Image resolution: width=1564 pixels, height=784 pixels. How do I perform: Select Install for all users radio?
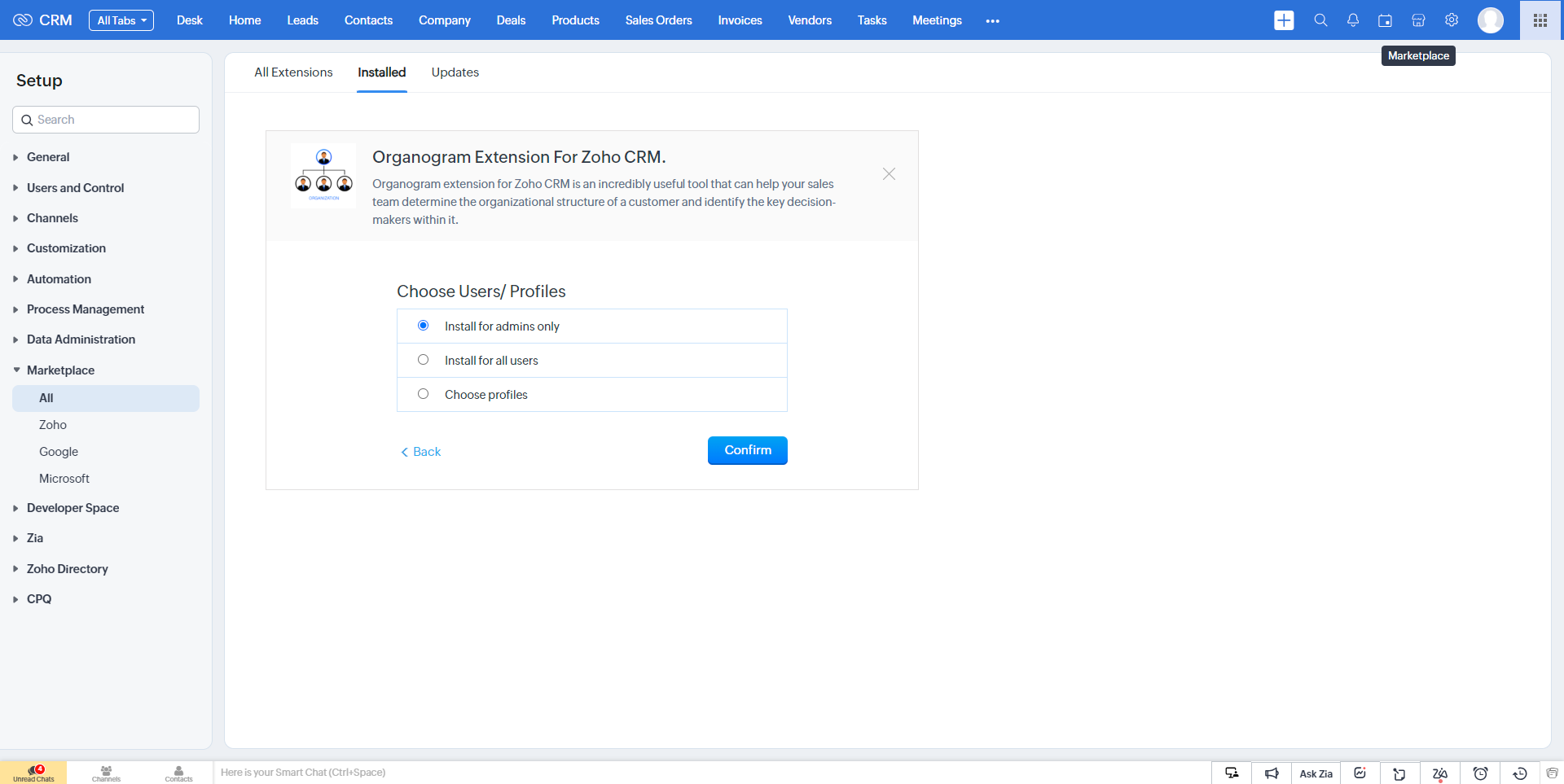(423, 360)
